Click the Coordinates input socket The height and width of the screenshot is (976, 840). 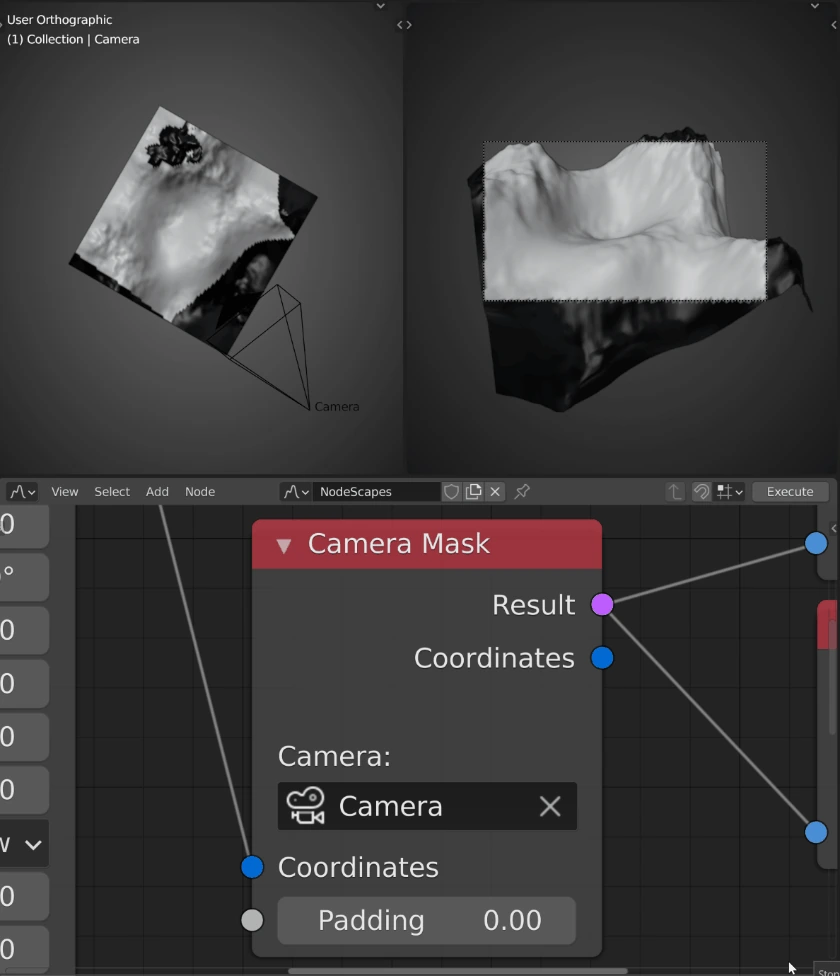(252, 867)
